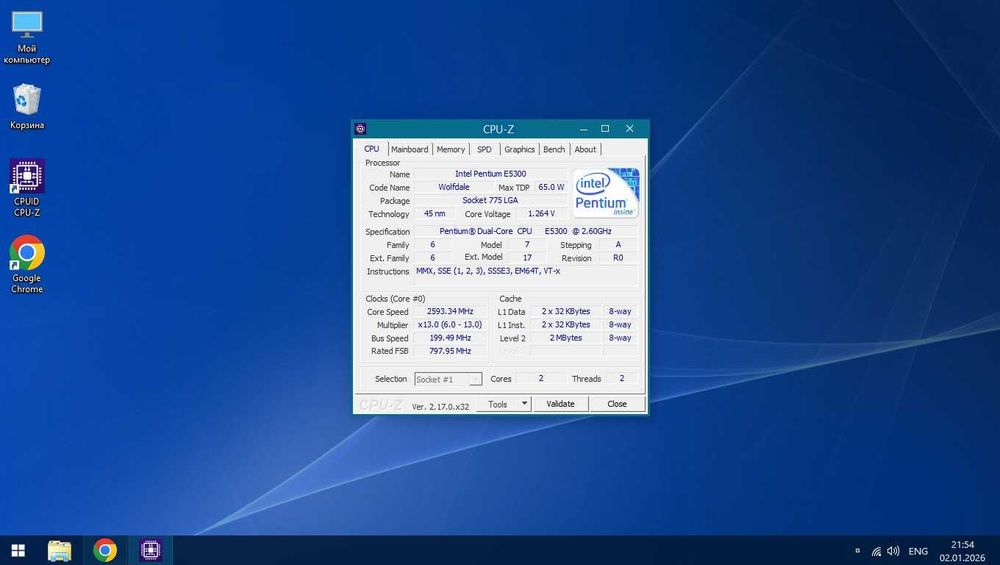Close CPU-Z via title bar X
This screenshot has height=565, width=1000.
[629, 129]
